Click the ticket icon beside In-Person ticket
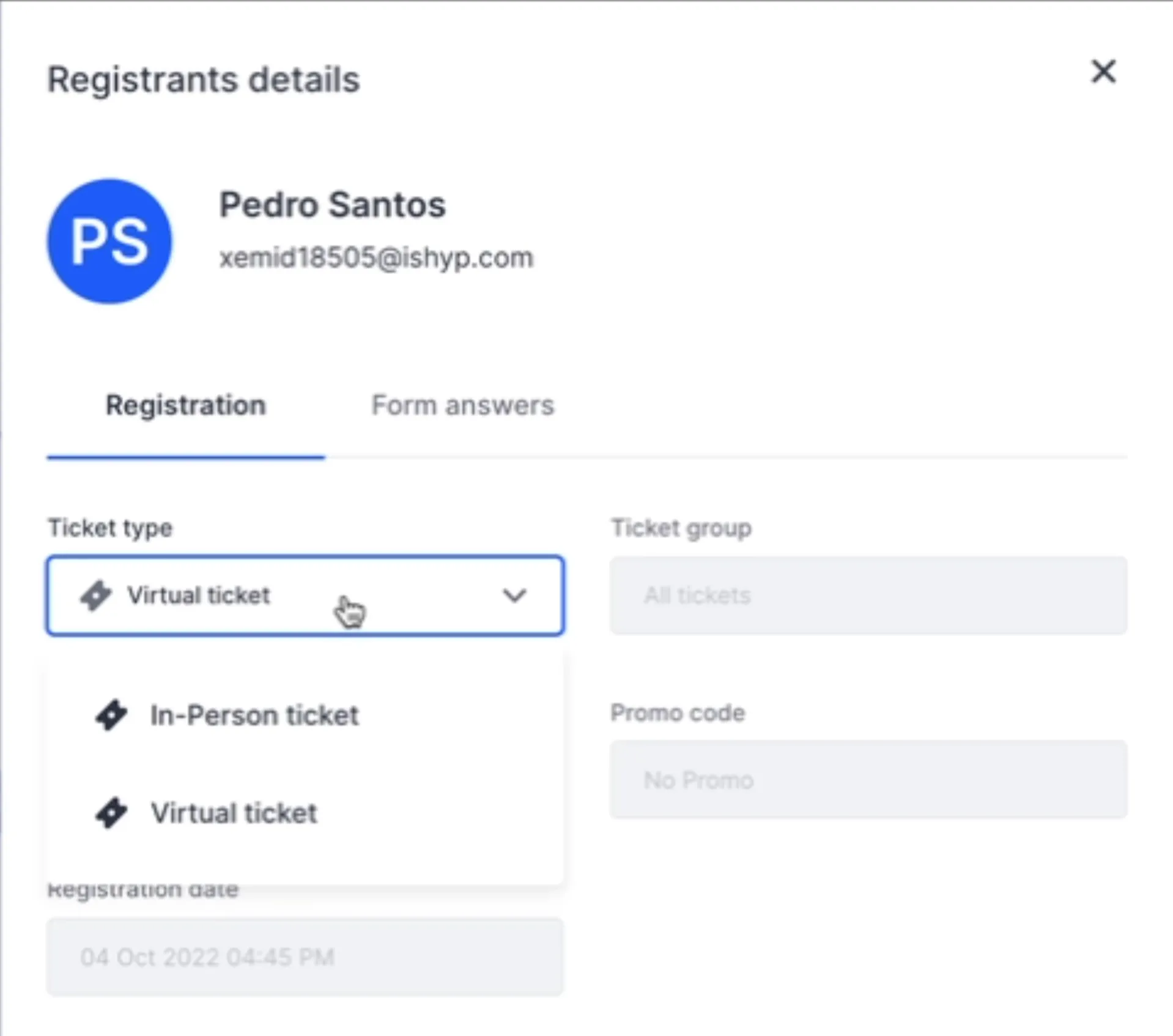 pyautogui.click(x=111, y=715)
